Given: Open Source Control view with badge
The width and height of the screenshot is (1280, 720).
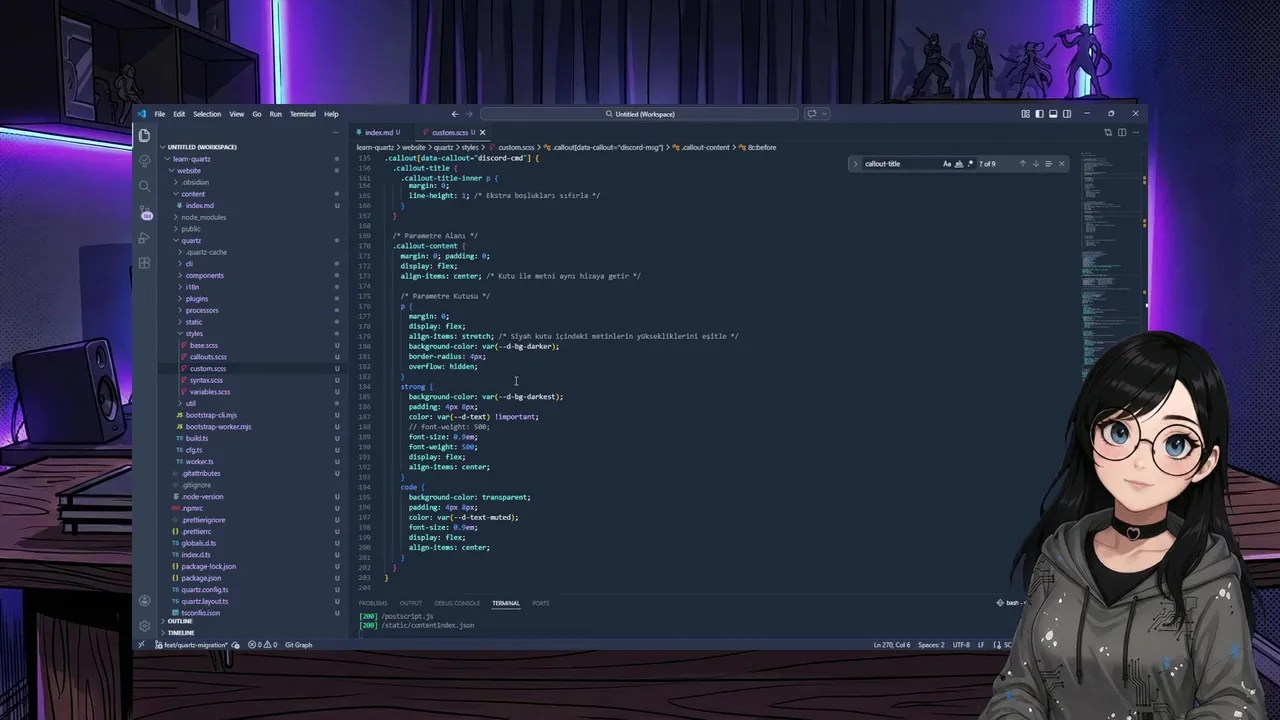Looking at the screenshot, I should tap(145, 213).
